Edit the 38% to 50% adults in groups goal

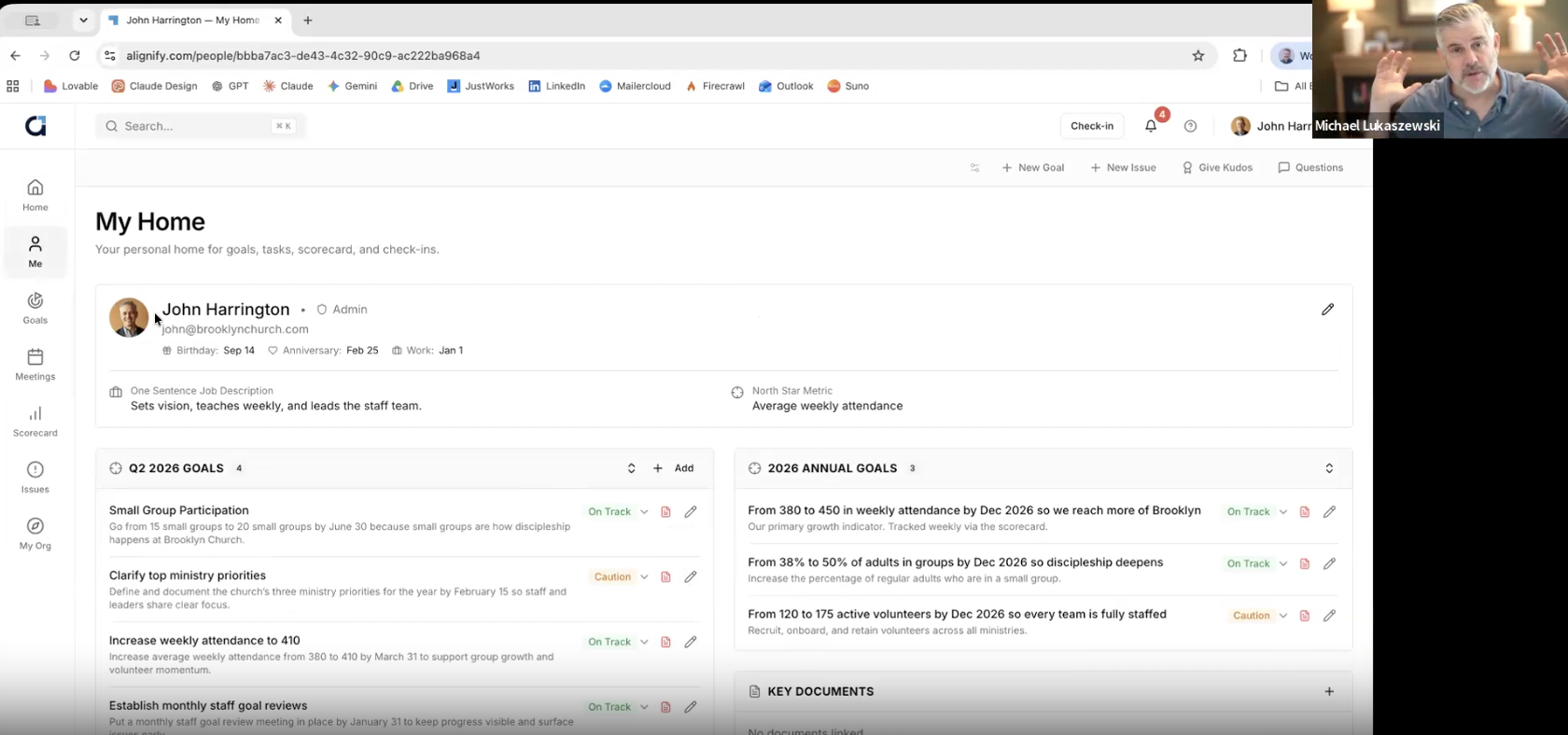click(x=1329, y=563)
